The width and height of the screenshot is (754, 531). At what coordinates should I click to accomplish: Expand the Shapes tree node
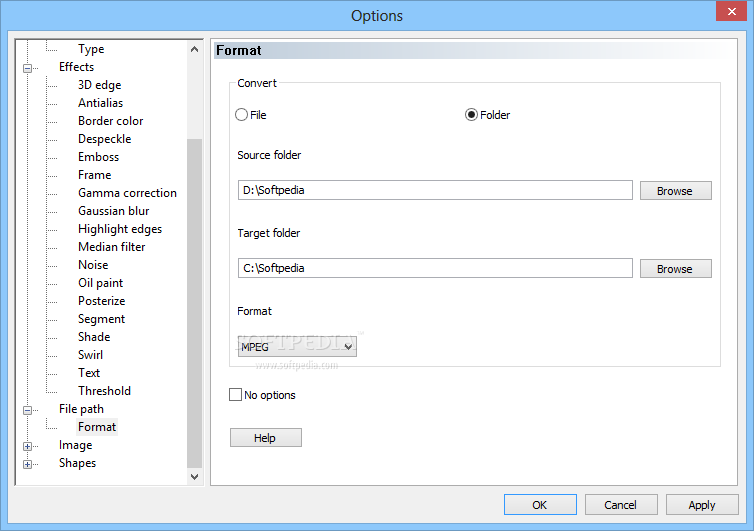click(27, 464)
